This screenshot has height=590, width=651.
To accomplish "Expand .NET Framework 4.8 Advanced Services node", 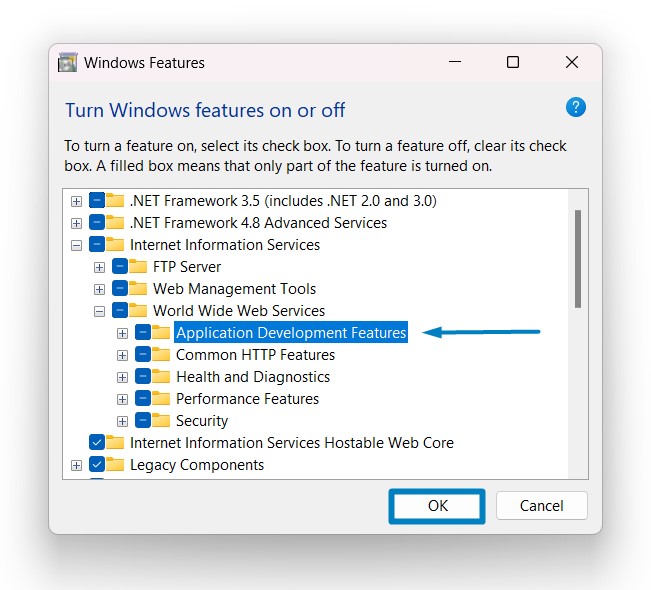I will click(76, 223).
